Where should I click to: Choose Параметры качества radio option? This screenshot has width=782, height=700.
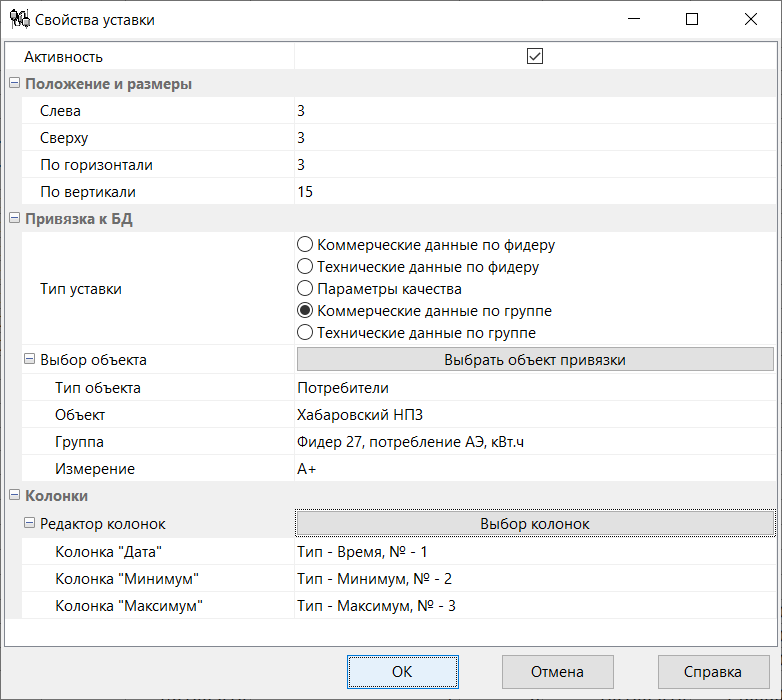coord(305,289)
